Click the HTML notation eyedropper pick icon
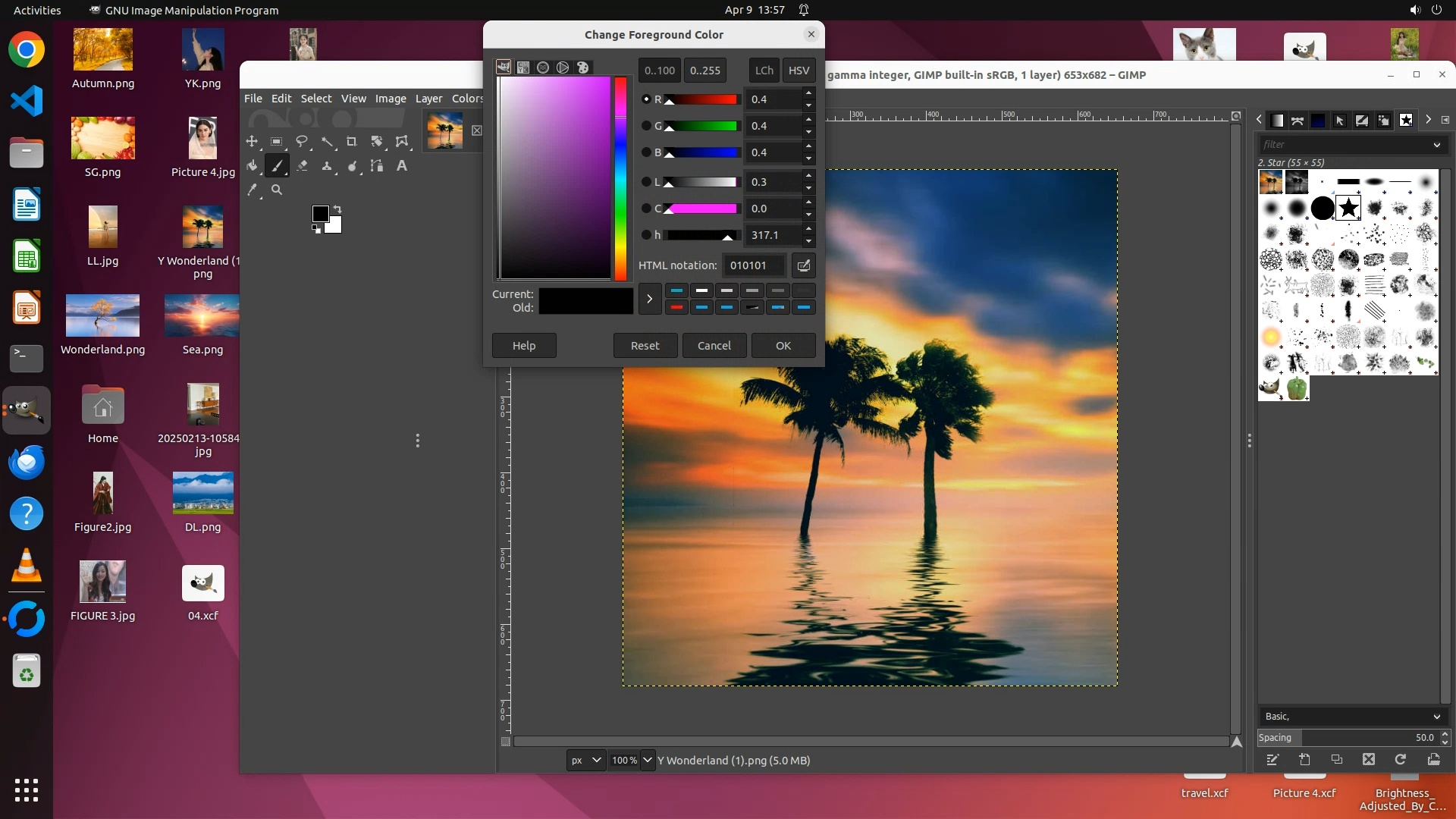Screen dimensions: 1456x819 click(803, 265)
